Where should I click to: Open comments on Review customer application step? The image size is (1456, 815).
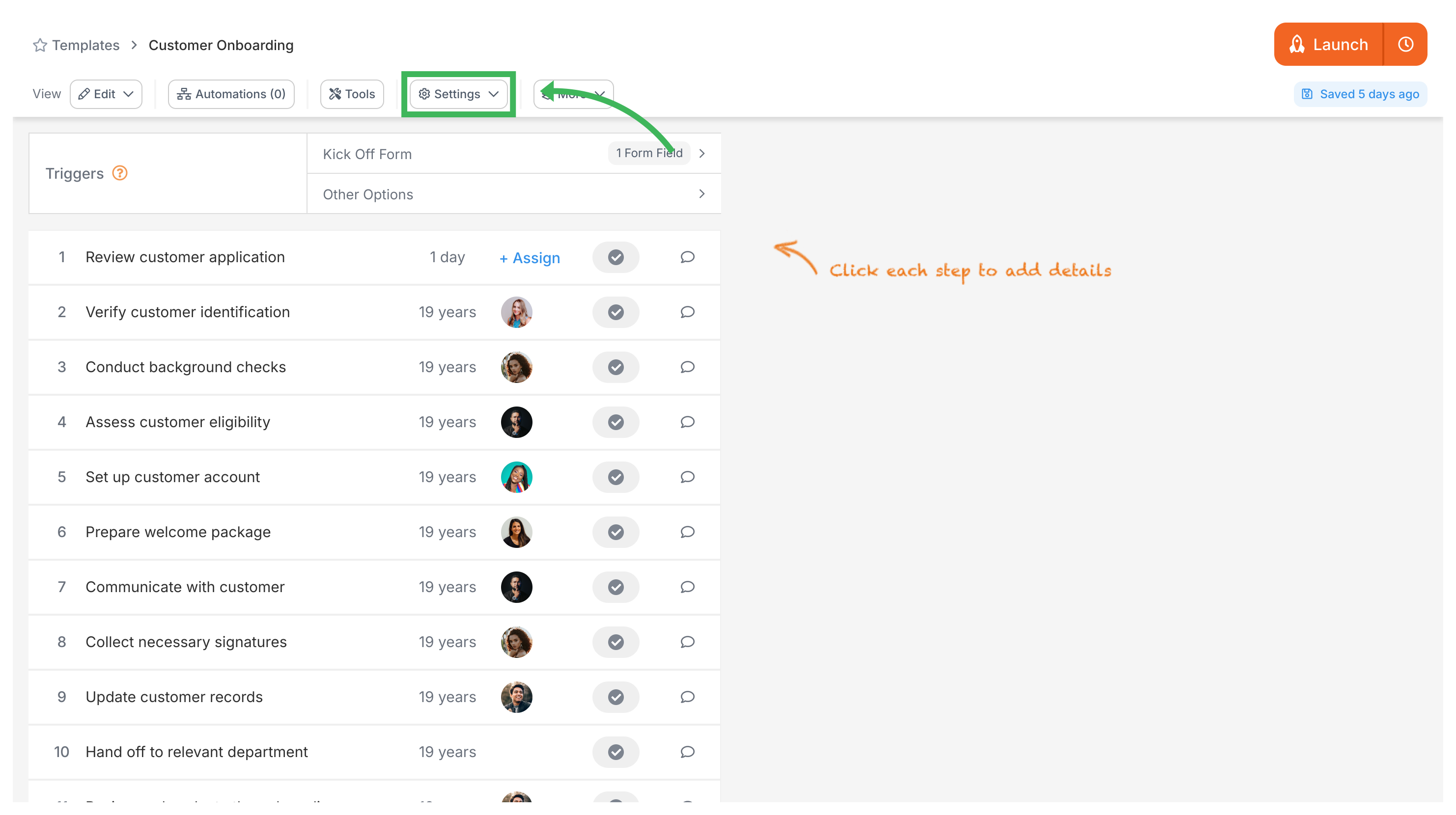(687, 257)
